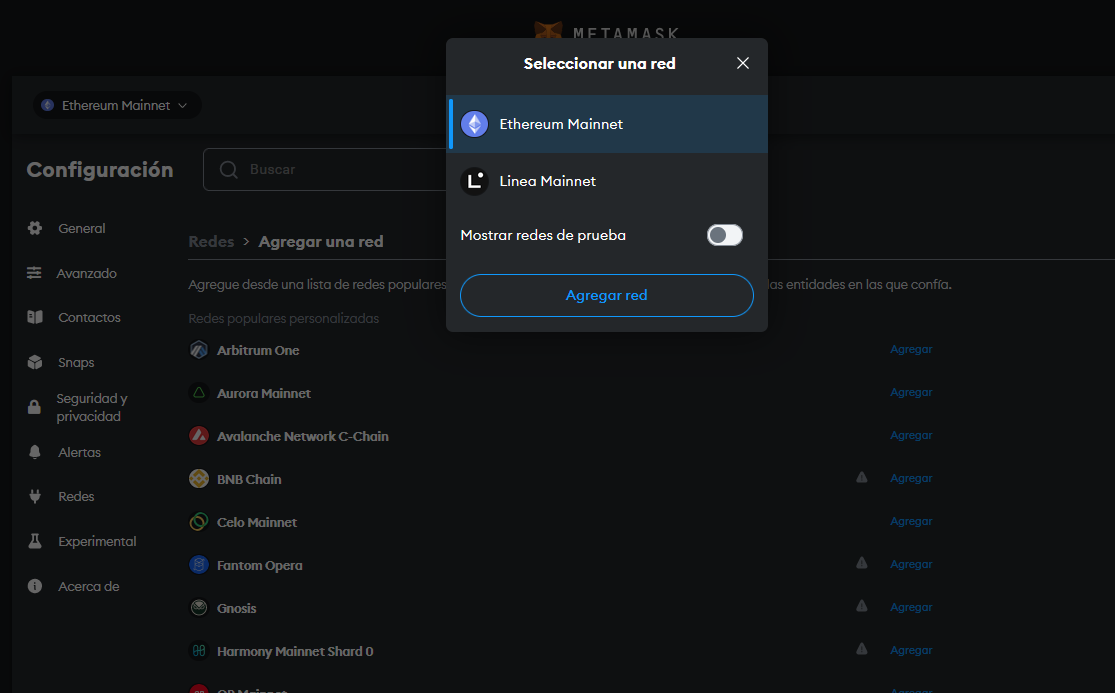
Task: Open the Contactos settings tab
Action: [x=89, y=317]
